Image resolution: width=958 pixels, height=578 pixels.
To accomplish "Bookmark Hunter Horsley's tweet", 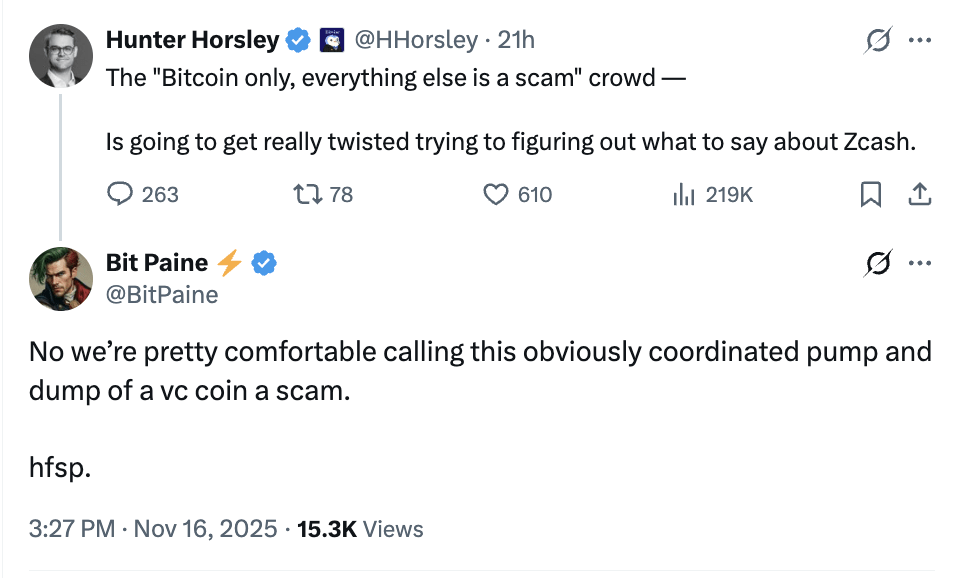I will (x=871, y=195).
